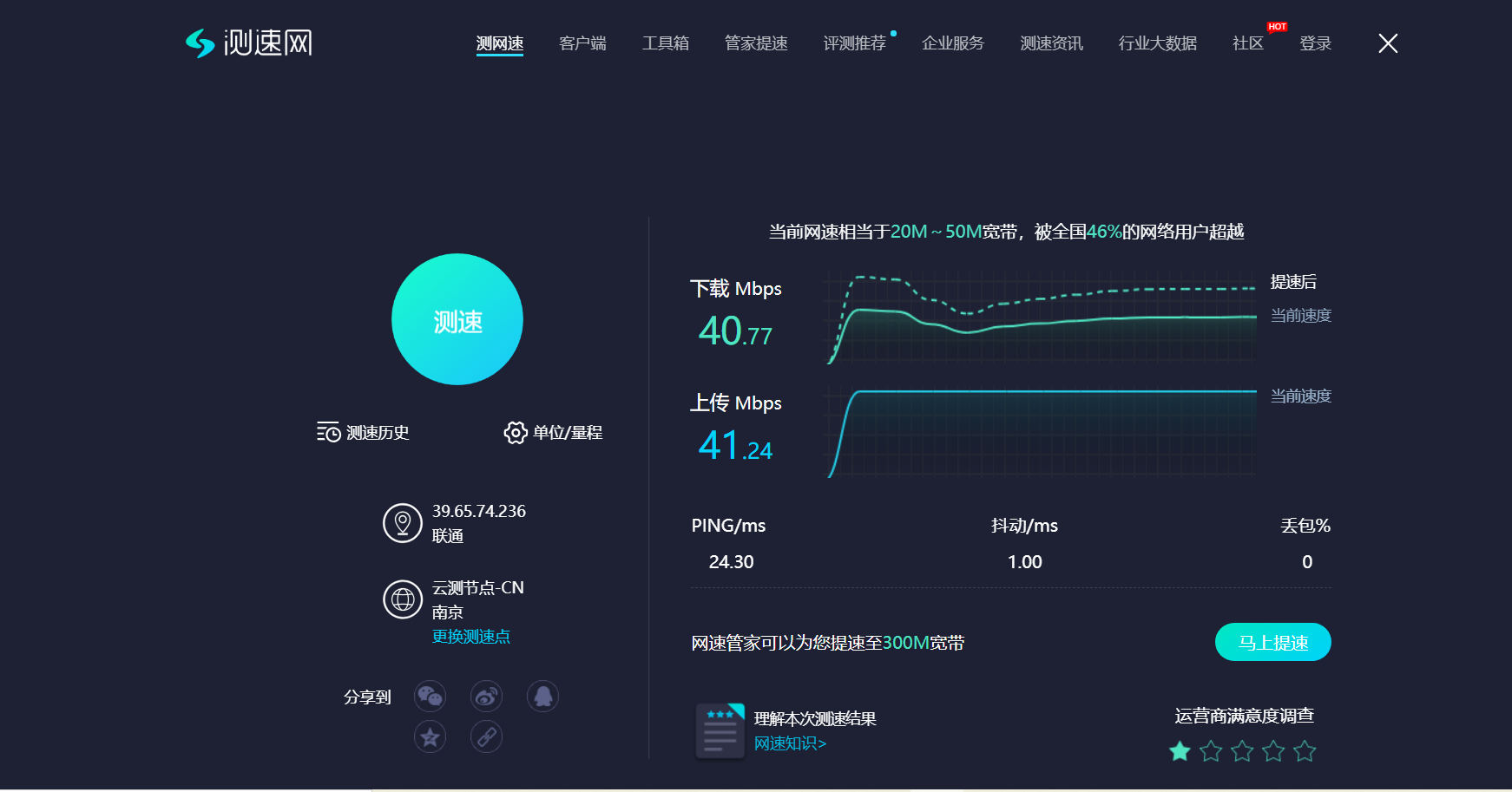Copy share link icon

pos(486,736)
